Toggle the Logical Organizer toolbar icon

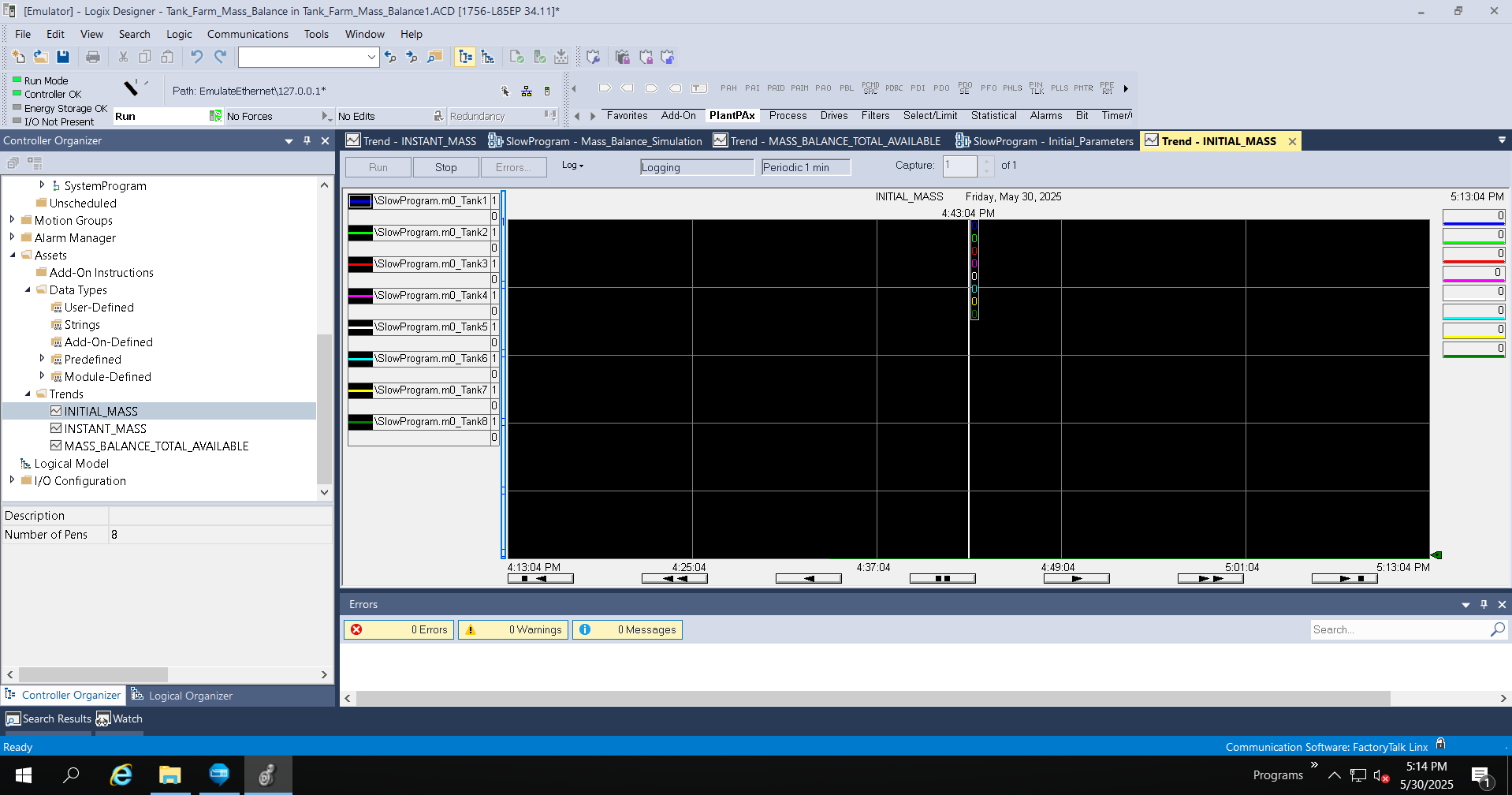(x=488, y=57)
